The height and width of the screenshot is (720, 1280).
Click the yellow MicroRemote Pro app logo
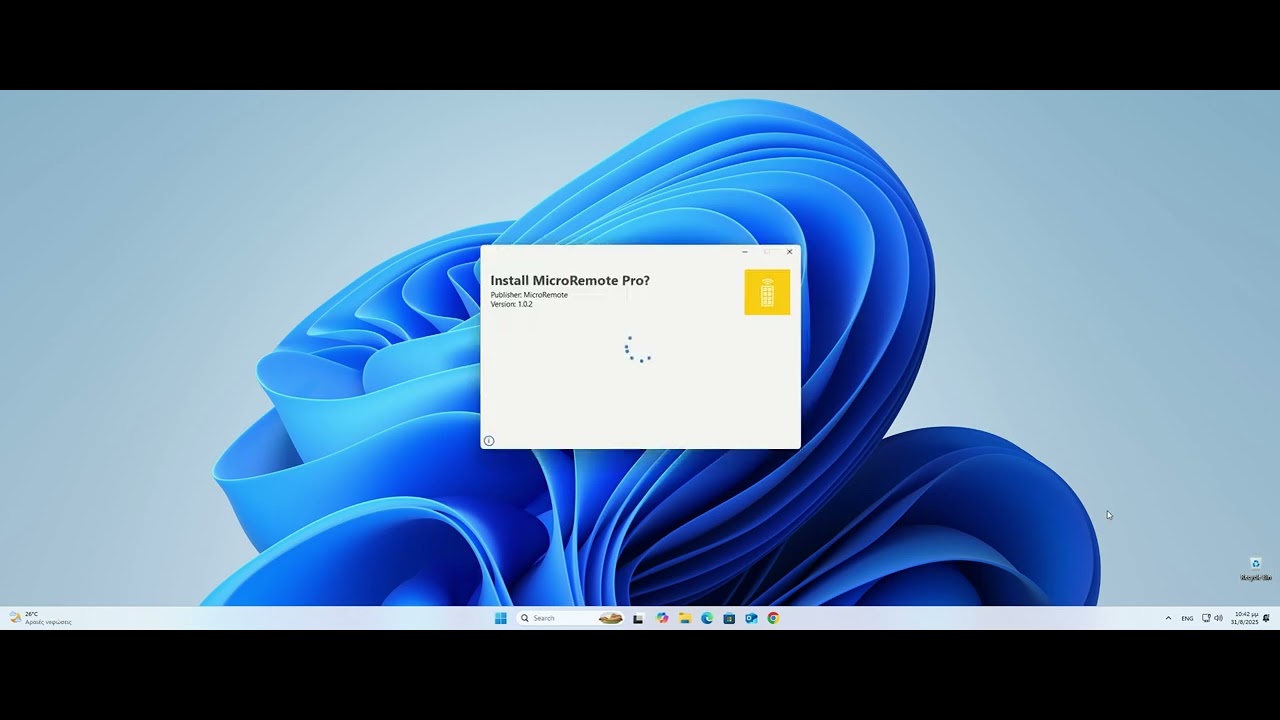point(767,292)
